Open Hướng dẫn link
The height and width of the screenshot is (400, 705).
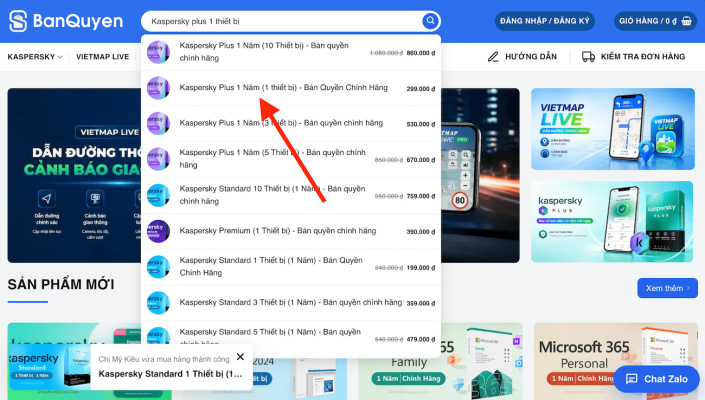pos(522,57)
